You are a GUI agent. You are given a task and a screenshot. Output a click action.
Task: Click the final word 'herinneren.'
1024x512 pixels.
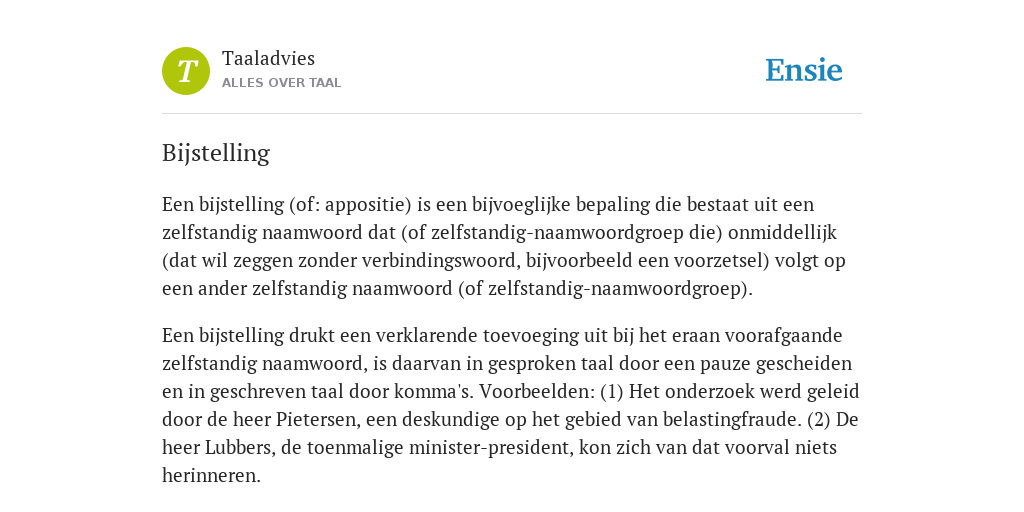coord(212,475)
